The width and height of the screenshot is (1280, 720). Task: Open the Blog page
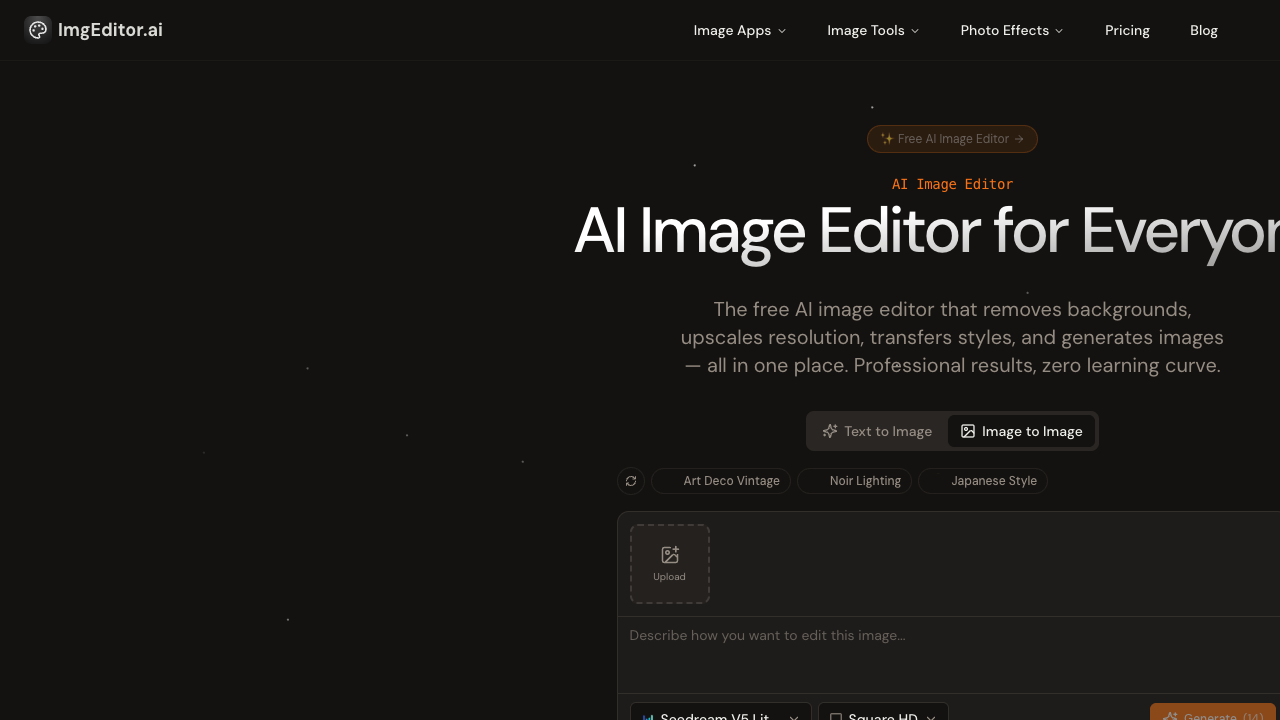(1204, 30)
